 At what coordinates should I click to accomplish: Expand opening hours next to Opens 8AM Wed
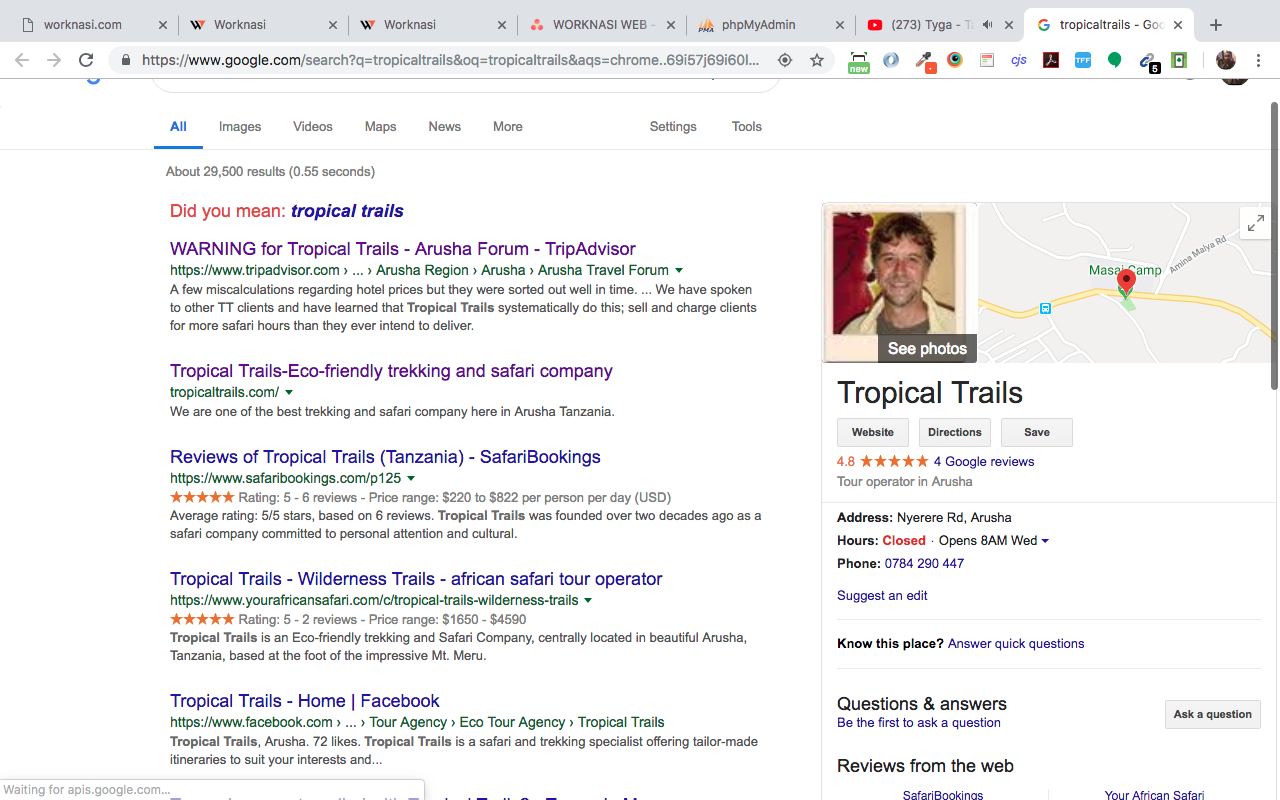[x=1046, y=541]
